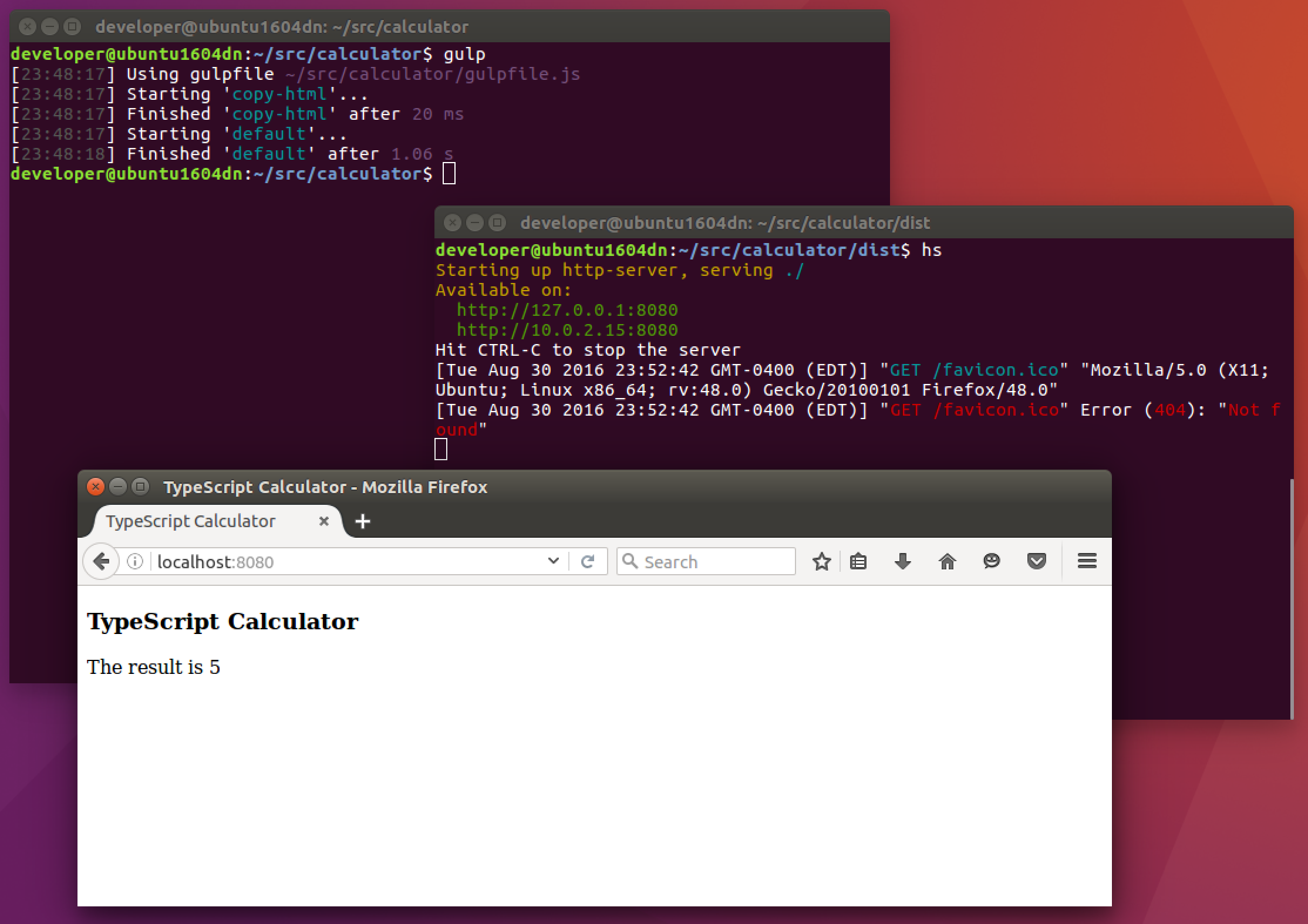Open a new tab with plus button
This screenshot has height=924, width=1308.
pyautogui.click(x=363, y=521)
